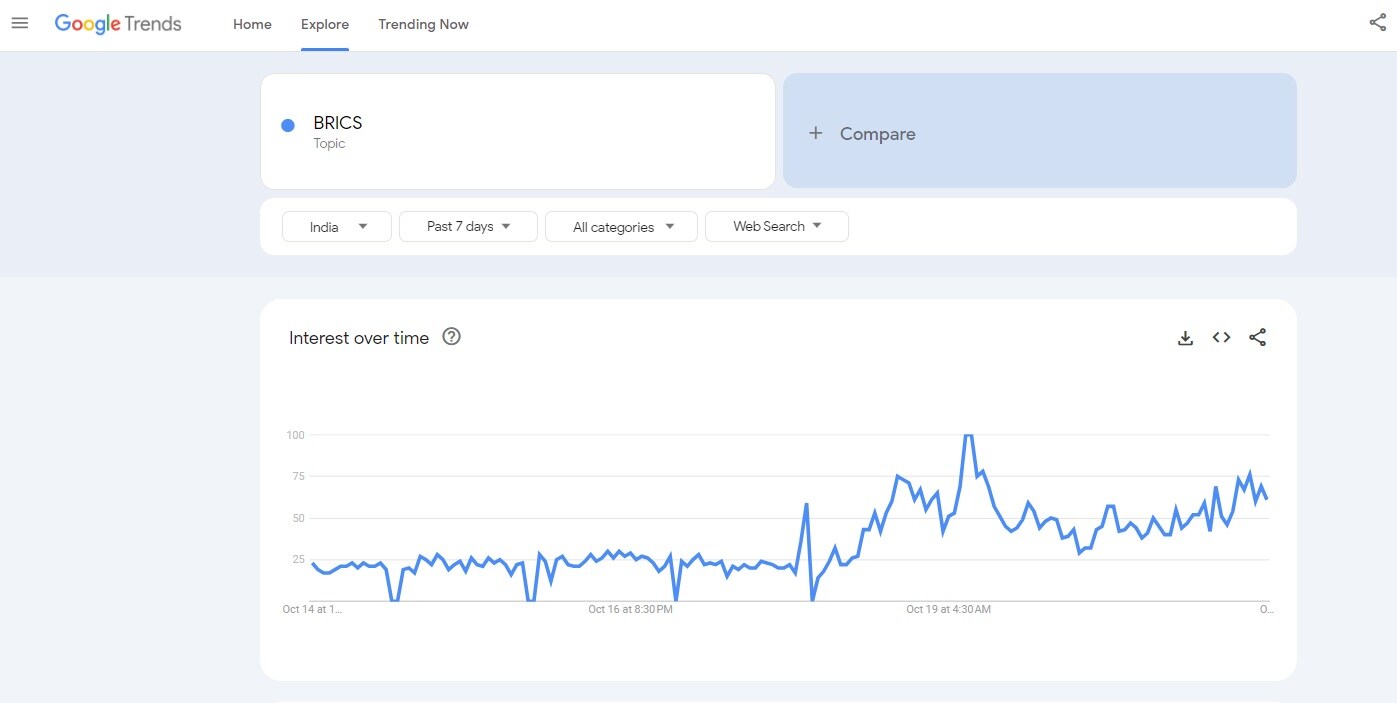Switch to the Trending Now tab

(x=423, y=24)
